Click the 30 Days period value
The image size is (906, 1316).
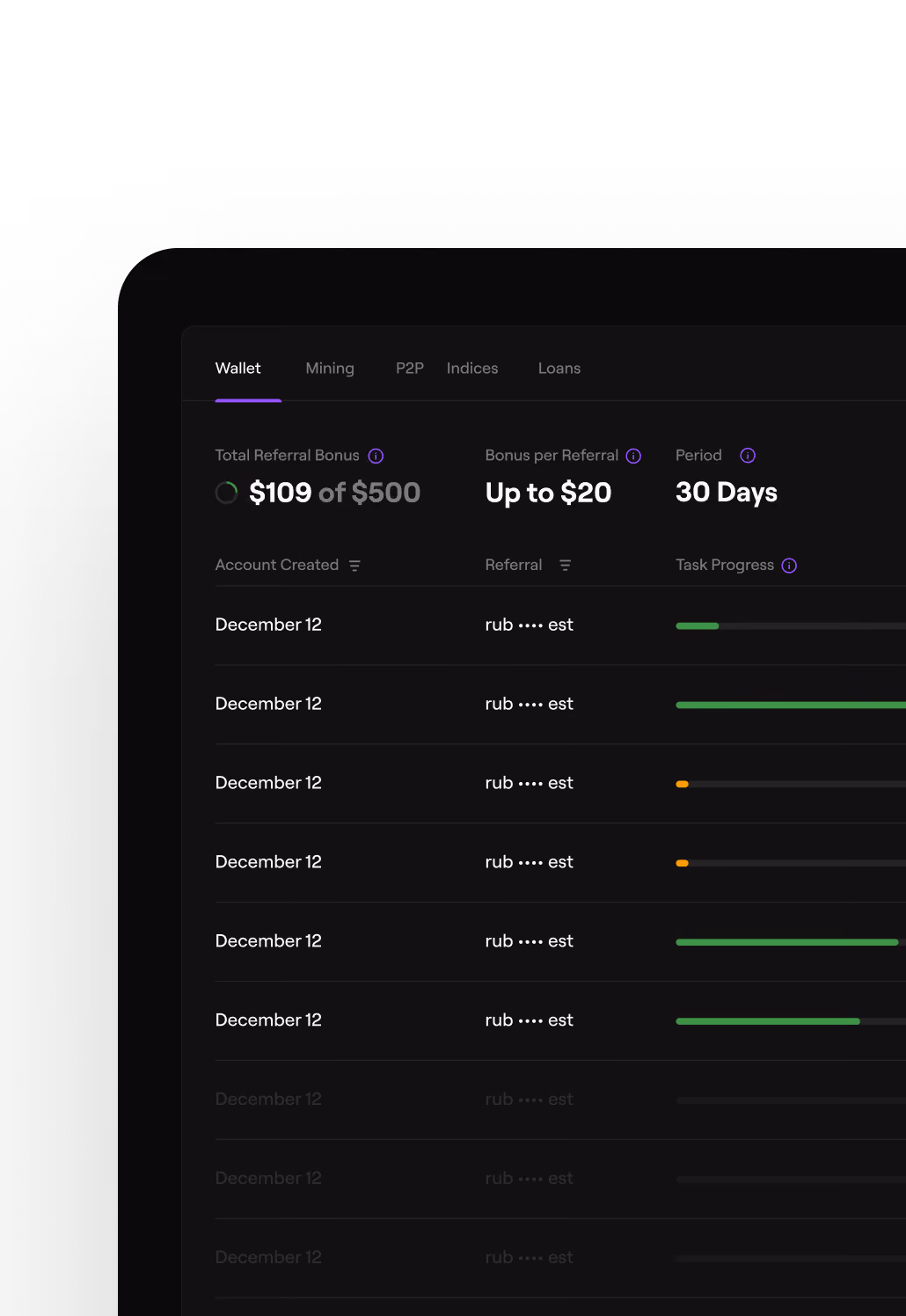pos(727,492)
